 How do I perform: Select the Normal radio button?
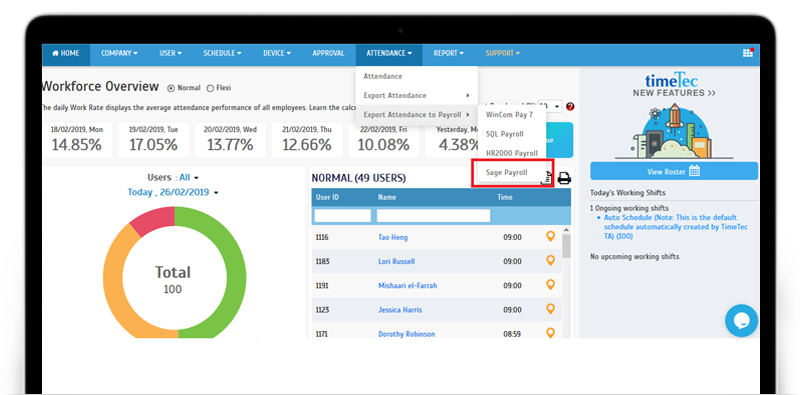[x=171, y=88]
